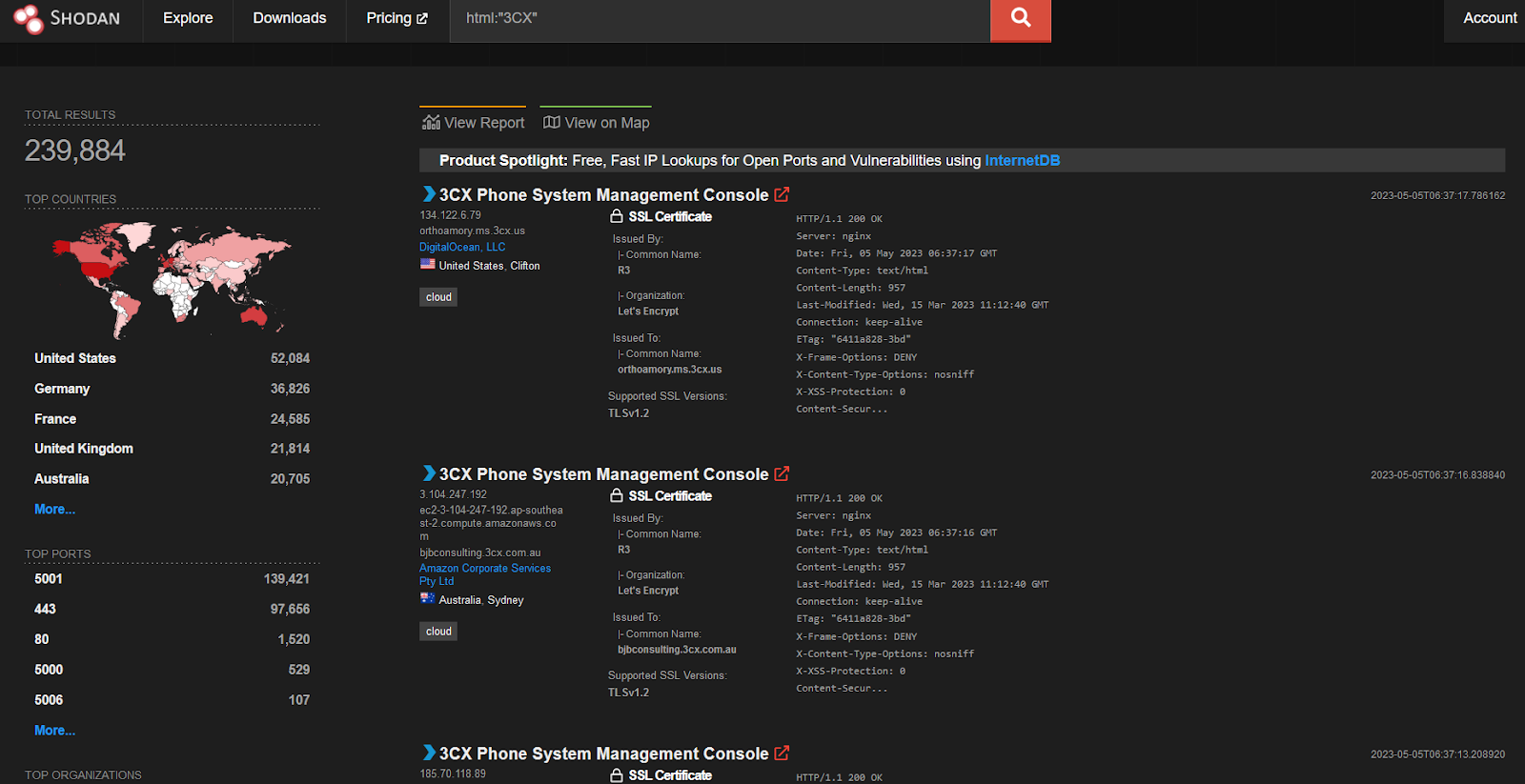Click timestamp 2023-05-05T06:37:13.208920
The height and width of the screenshot is (784, 1525).
pyautogui.click(x=1437, y=754)
